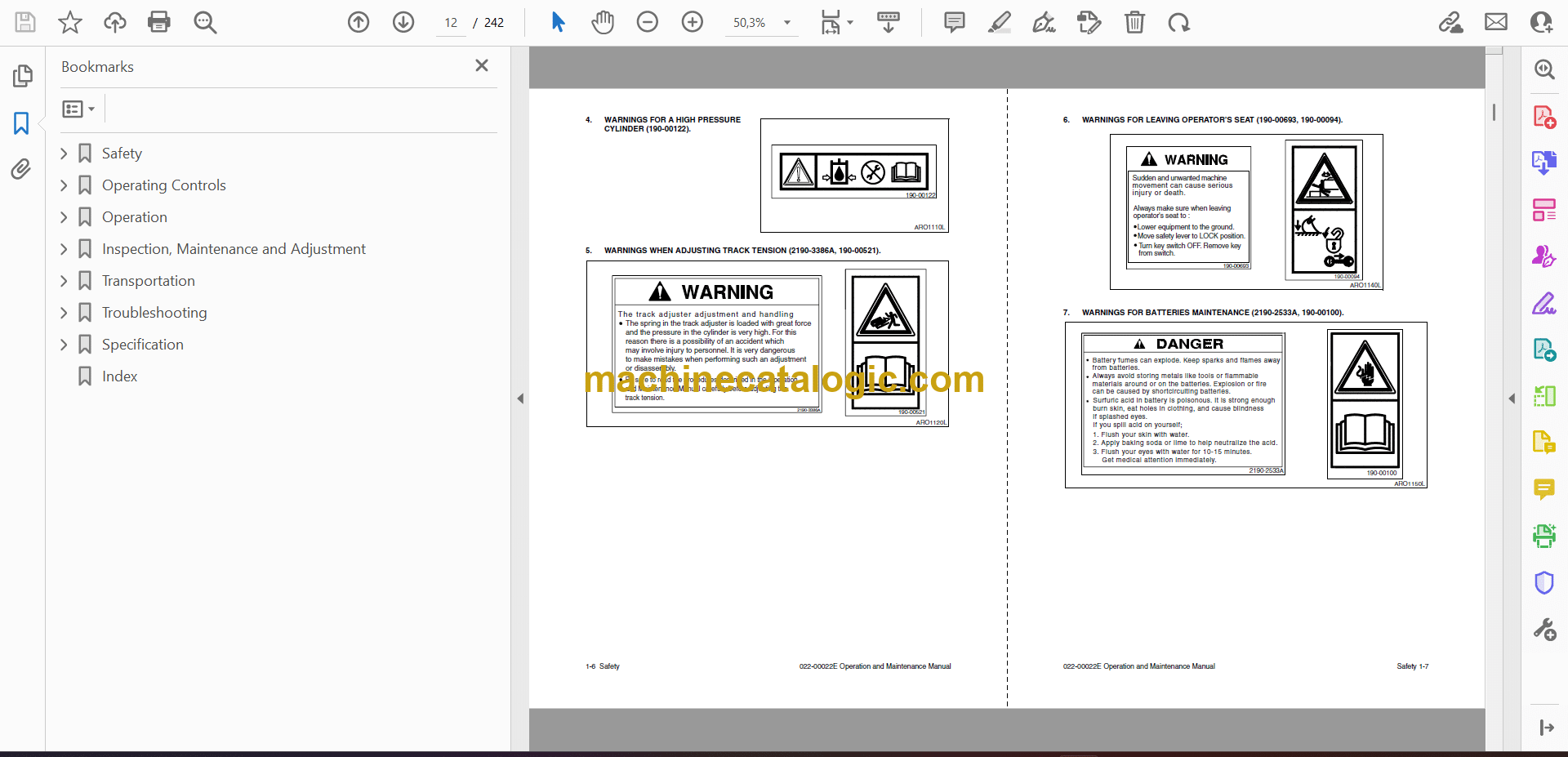Toggle the Bookmarks panel button
Viewport: 1568px width, 757px height.
(21, 123)
